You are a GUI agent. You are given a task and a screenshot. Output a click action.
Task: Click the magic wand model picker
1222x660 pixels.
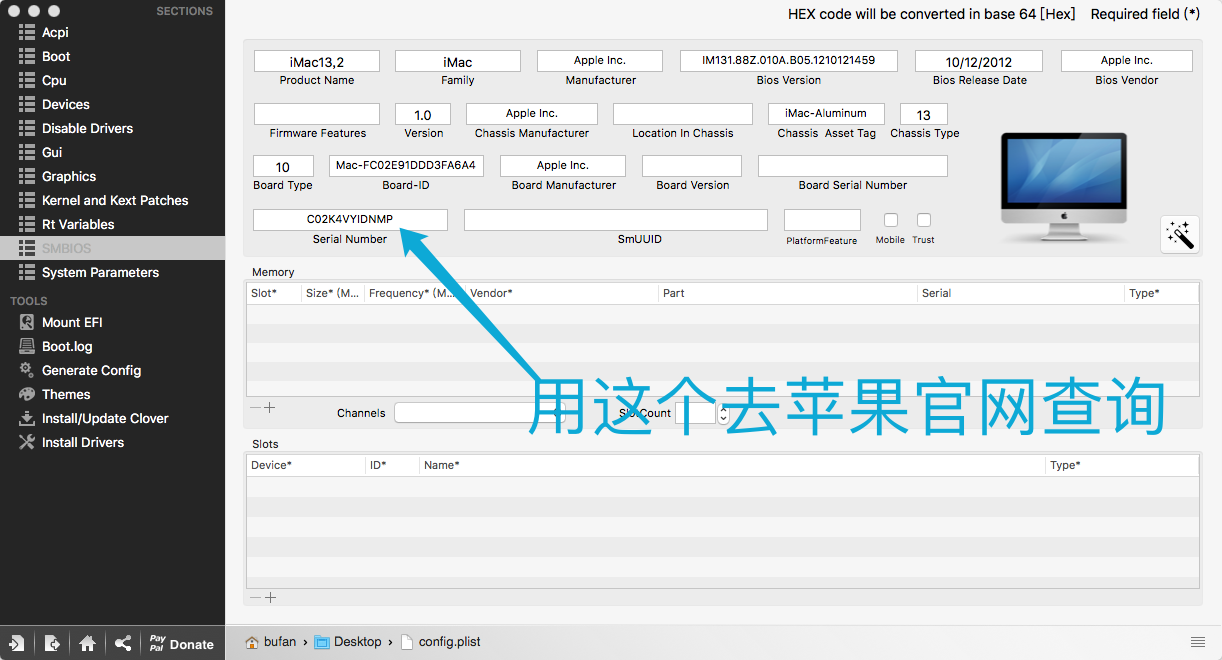tap(1180, 234)
